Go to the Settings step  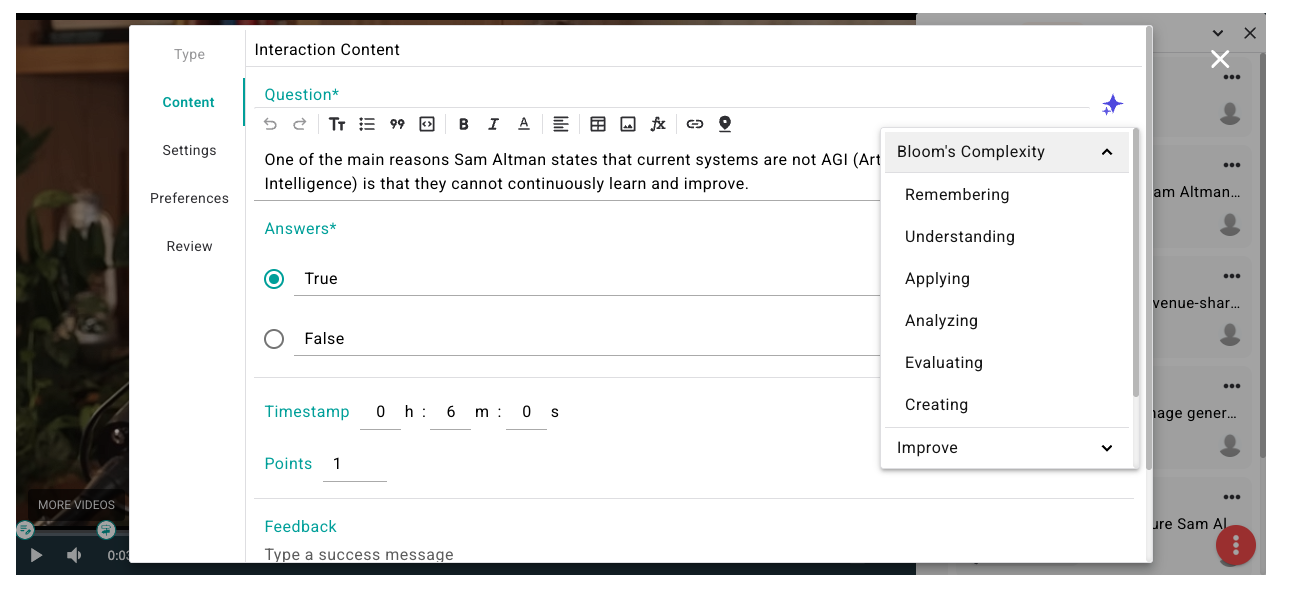point(189,150)
